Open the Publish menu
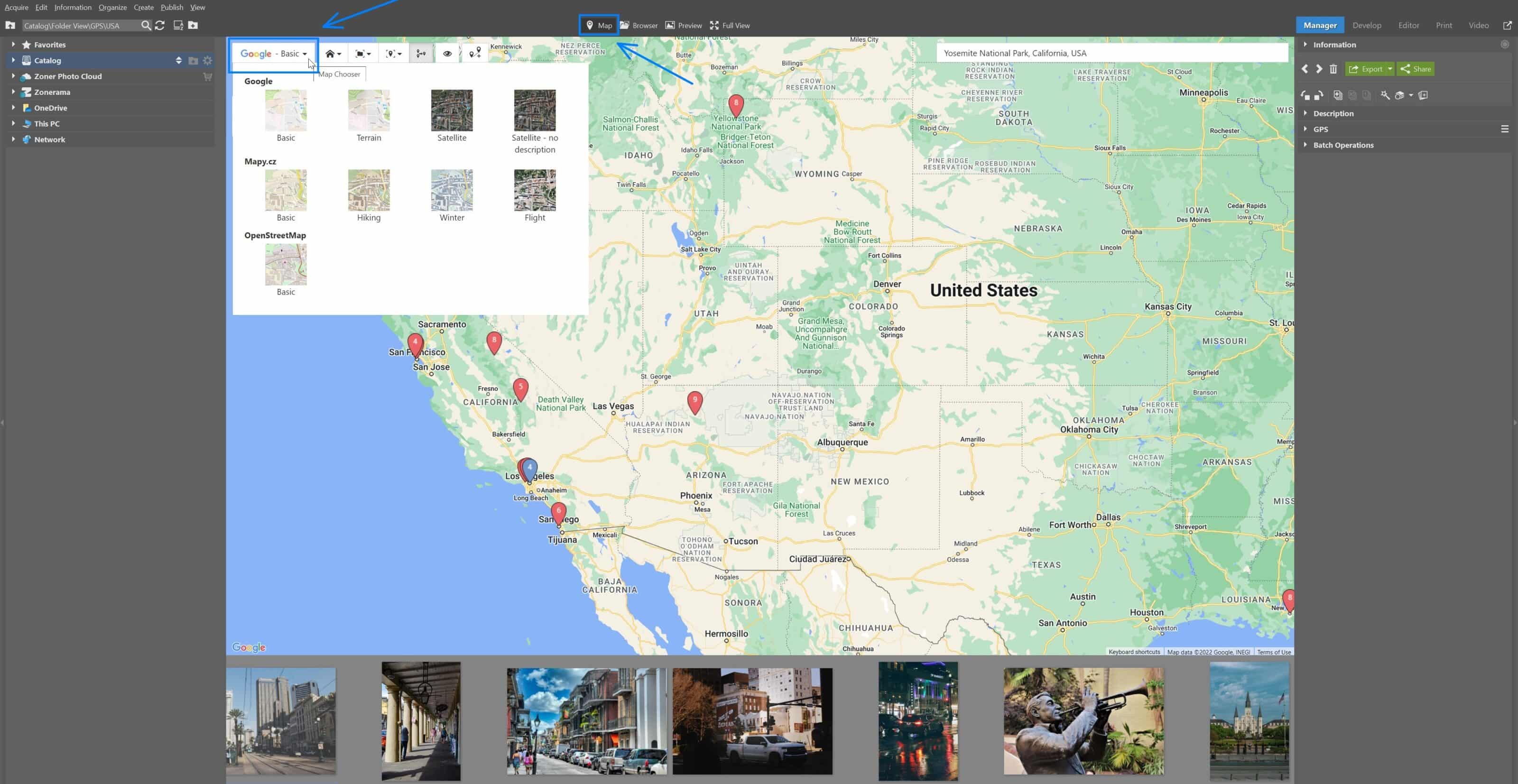Viewport: 1518px width, 784px height. pyautogui.click(x=171, y=7)
